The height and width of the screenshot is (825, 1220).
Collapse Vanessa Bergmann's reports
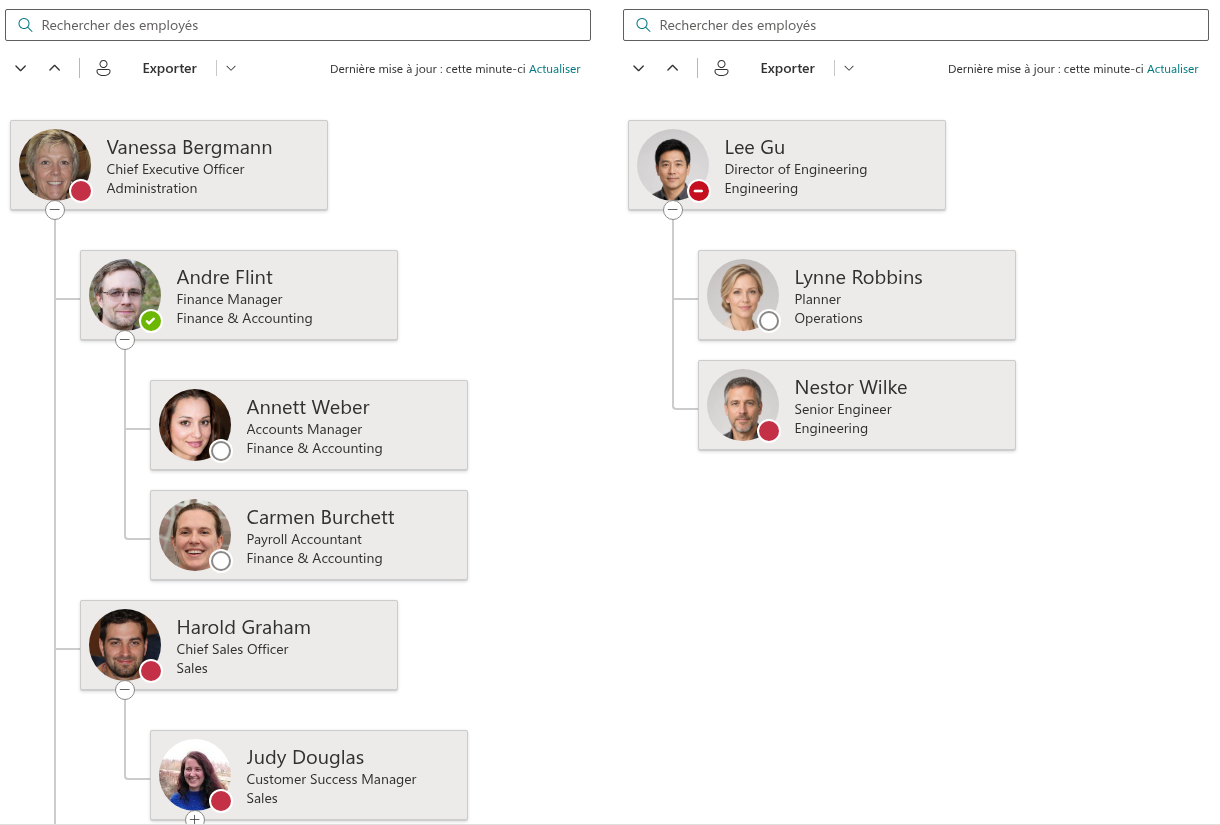coord(55,210)
